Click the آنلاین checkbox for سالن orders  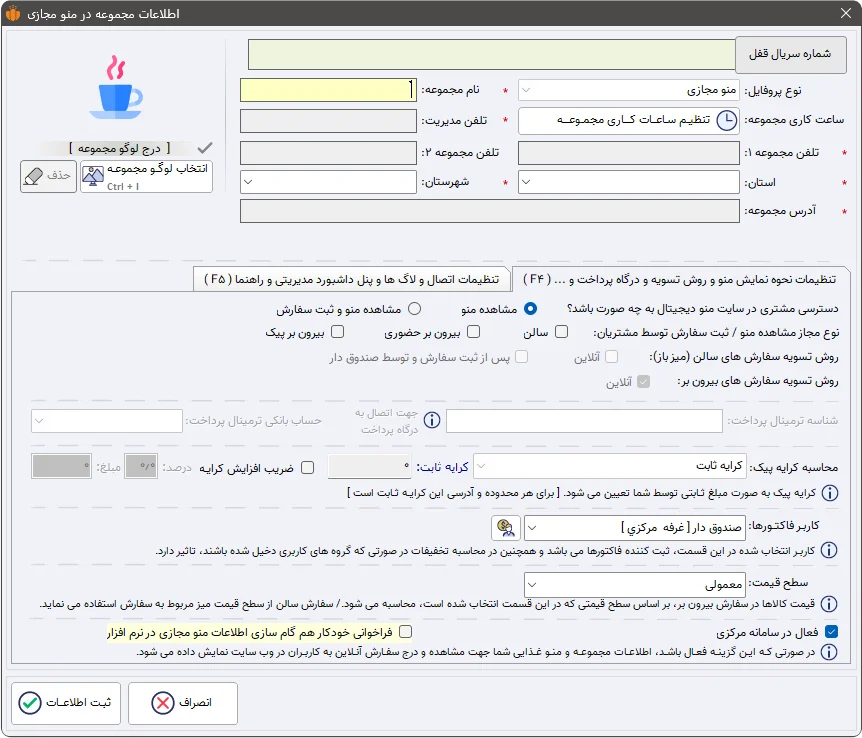click(x=611, y=356)
